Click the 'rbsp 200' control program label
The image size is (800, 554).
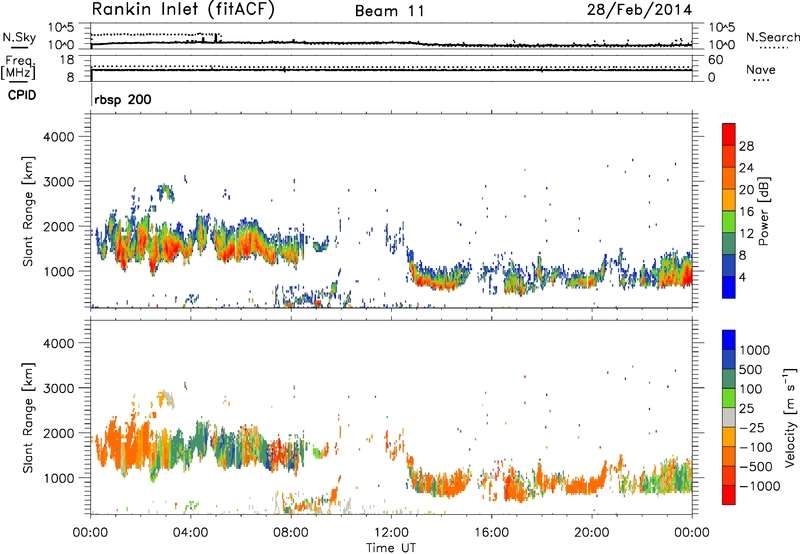123,99
